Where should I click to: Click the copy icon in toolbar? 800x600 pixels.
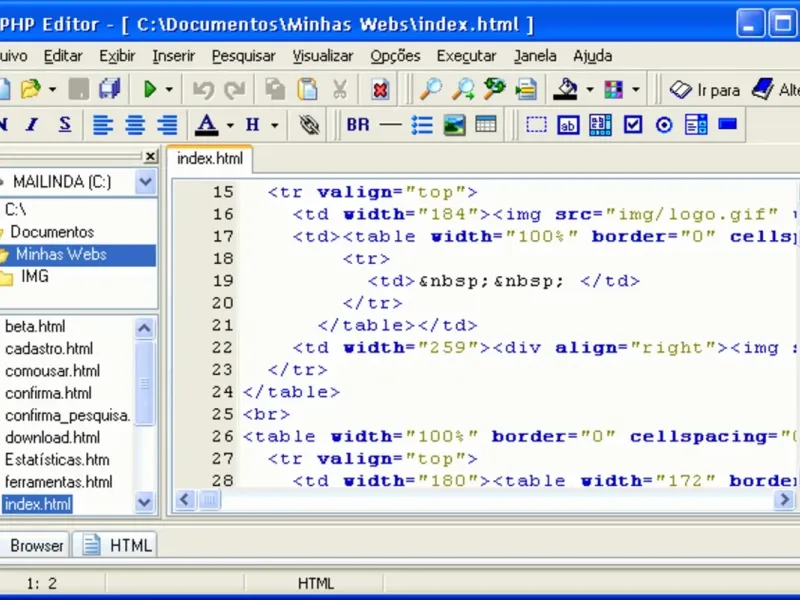point(276,89)
